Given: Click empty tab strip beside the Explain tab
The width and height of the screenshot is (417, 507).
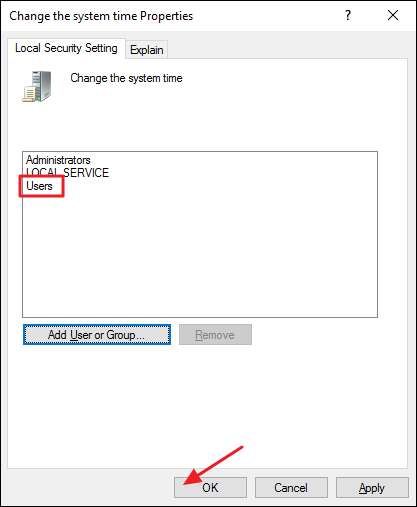Looking at the screenshot, I should pos(287,49).
